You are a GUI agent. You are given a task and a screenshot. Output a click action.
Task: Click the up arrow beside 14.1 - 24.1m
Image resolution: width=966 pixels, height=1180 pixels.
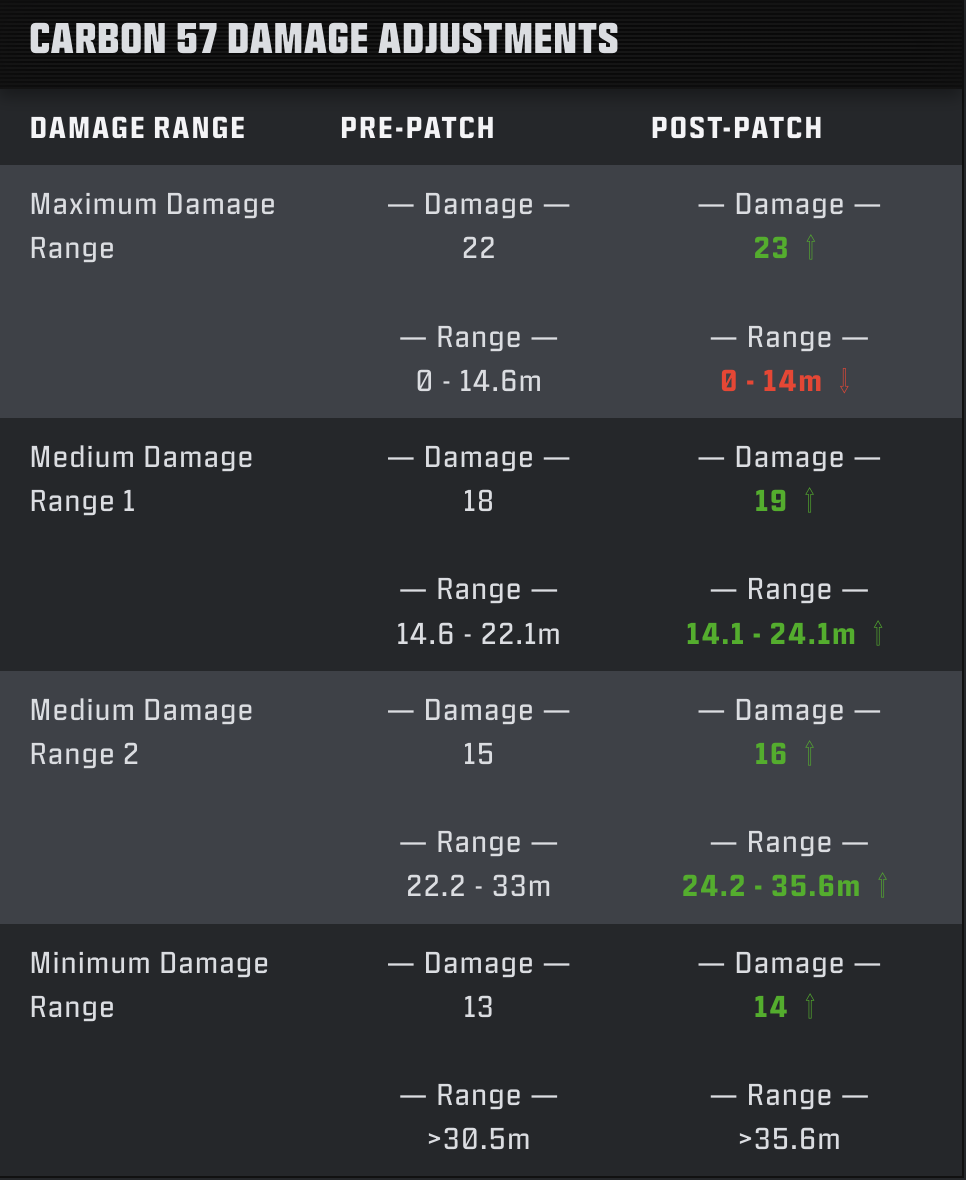tap(878, 633)
